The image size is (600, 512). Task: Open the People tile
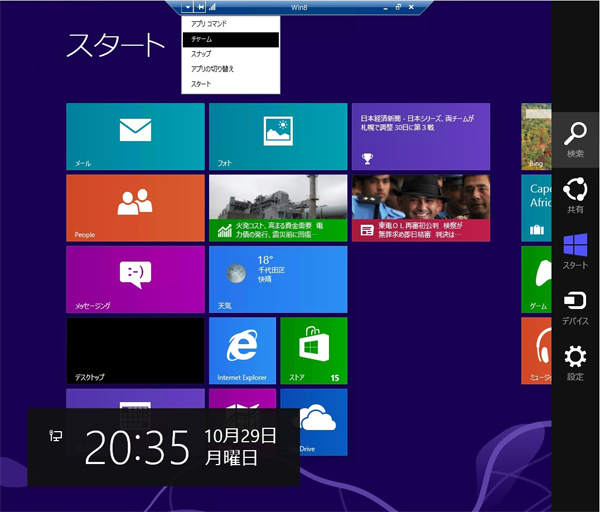135,208
